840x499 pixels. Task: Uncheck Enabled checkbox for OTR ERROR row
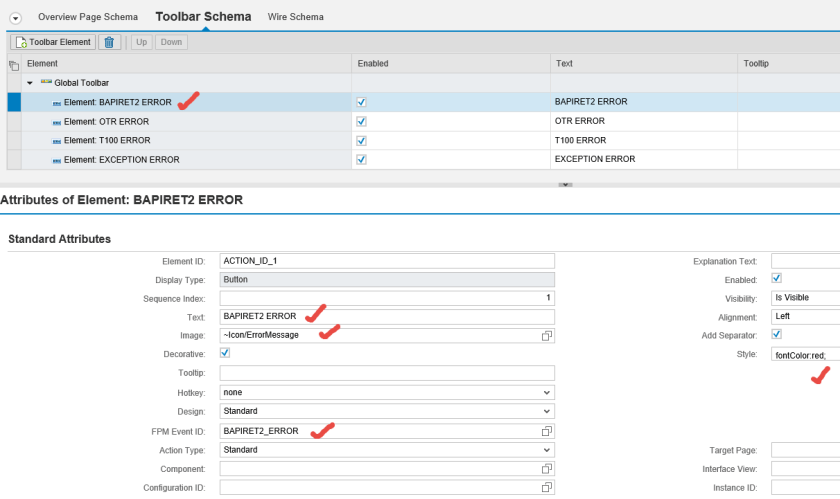361,122
